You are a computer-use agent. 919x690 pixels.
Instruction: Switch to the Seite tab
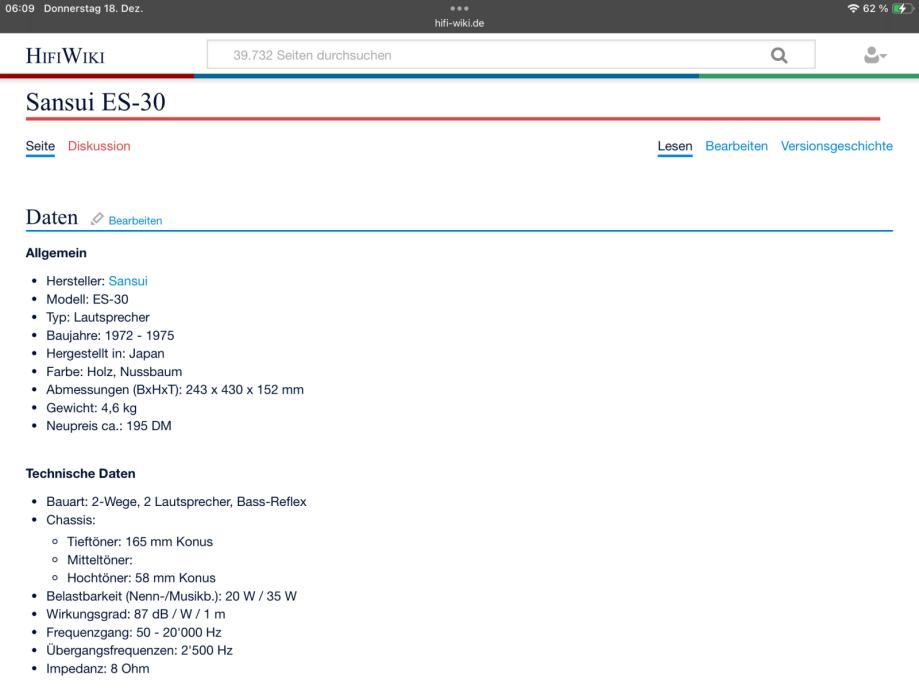click(40, 146)
